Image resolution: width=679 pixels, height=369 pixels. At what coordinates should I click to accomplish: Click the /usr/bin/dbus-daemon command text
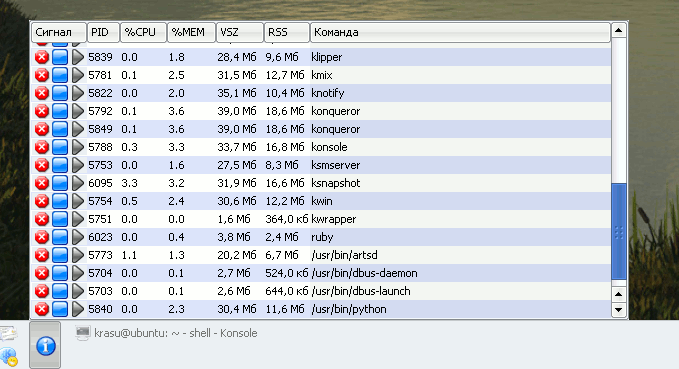click(364, 273)
